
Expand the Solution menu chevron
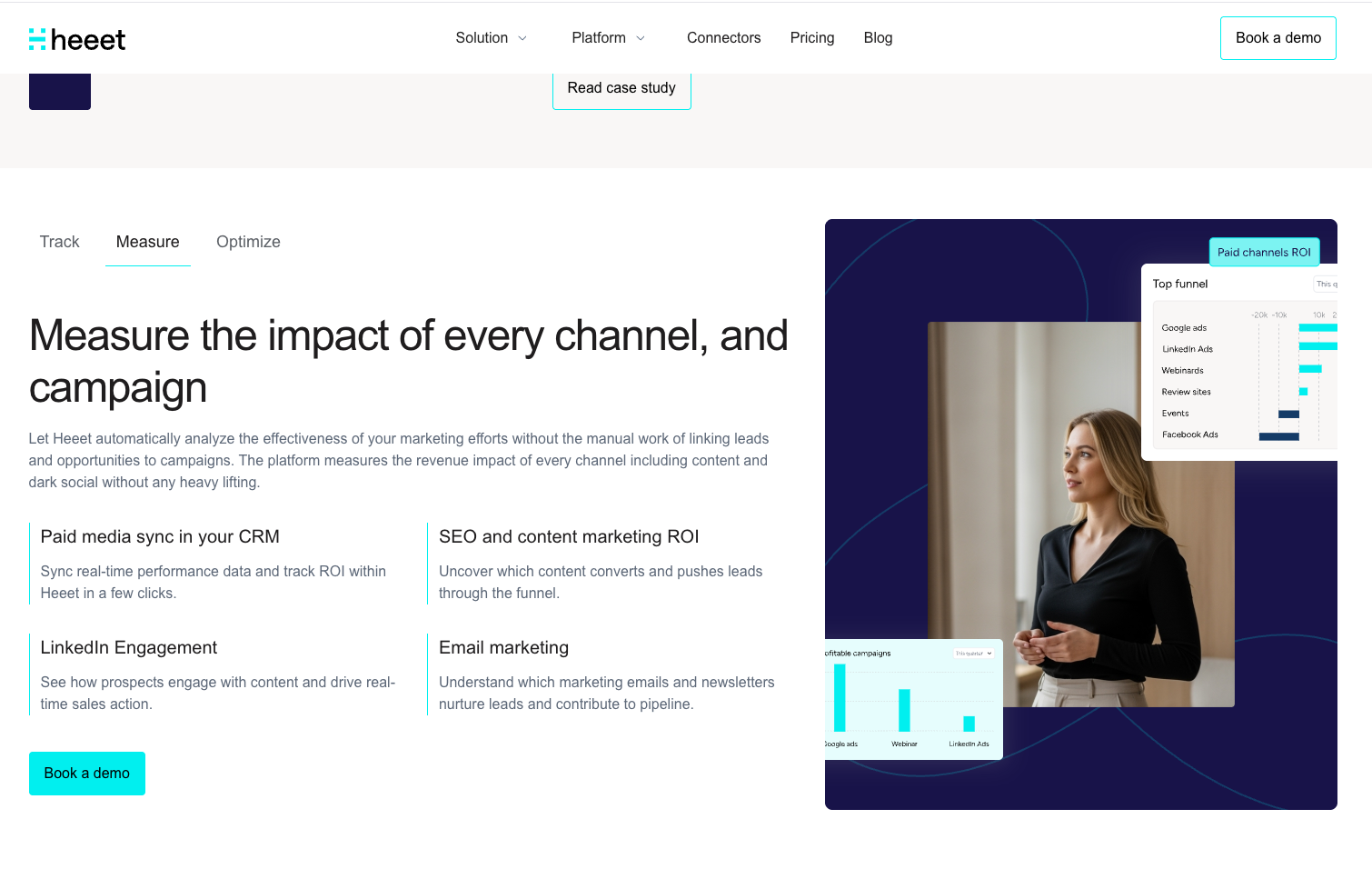click(522, 38)
